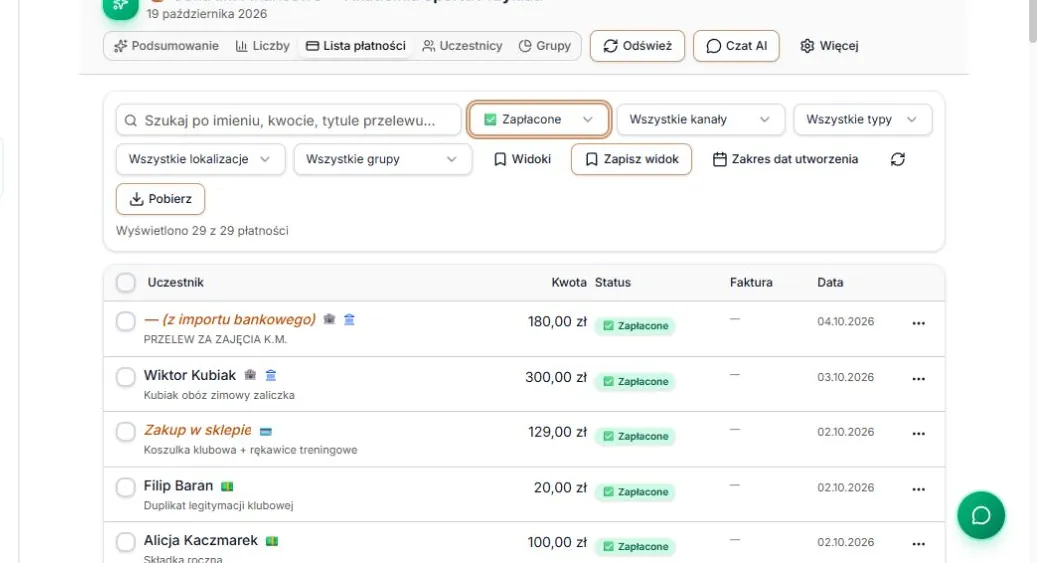Click blue bank icon in import bankowego row
The height and width of the screenshot is (563, 1037).
coord(349,320)
